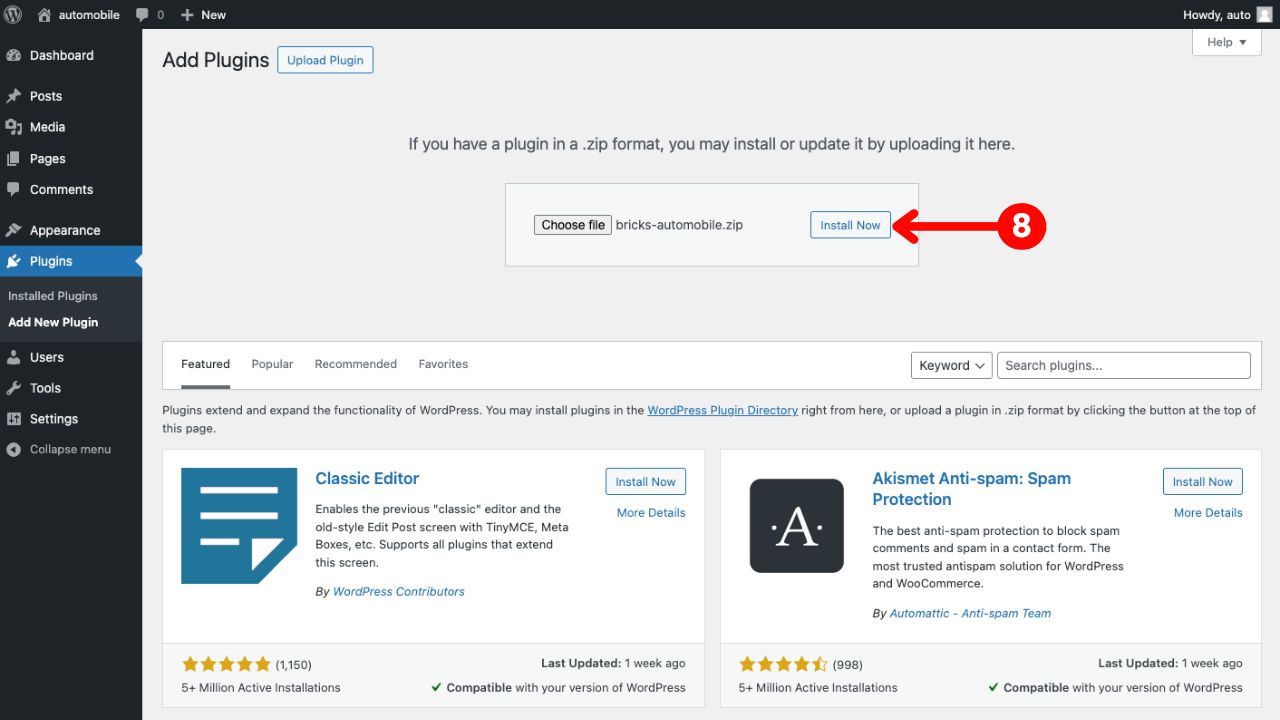Click the plus icon next to New
The image size is (1280, 720).
pos(187,15)
